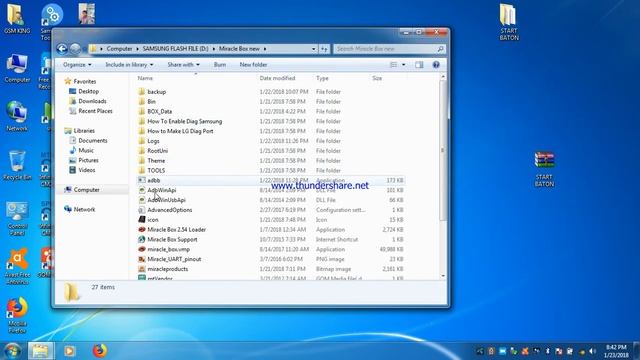Click the New folder button
Image resolution: width=640 pixels, height=360 pixels.
(x=253, y=65)
